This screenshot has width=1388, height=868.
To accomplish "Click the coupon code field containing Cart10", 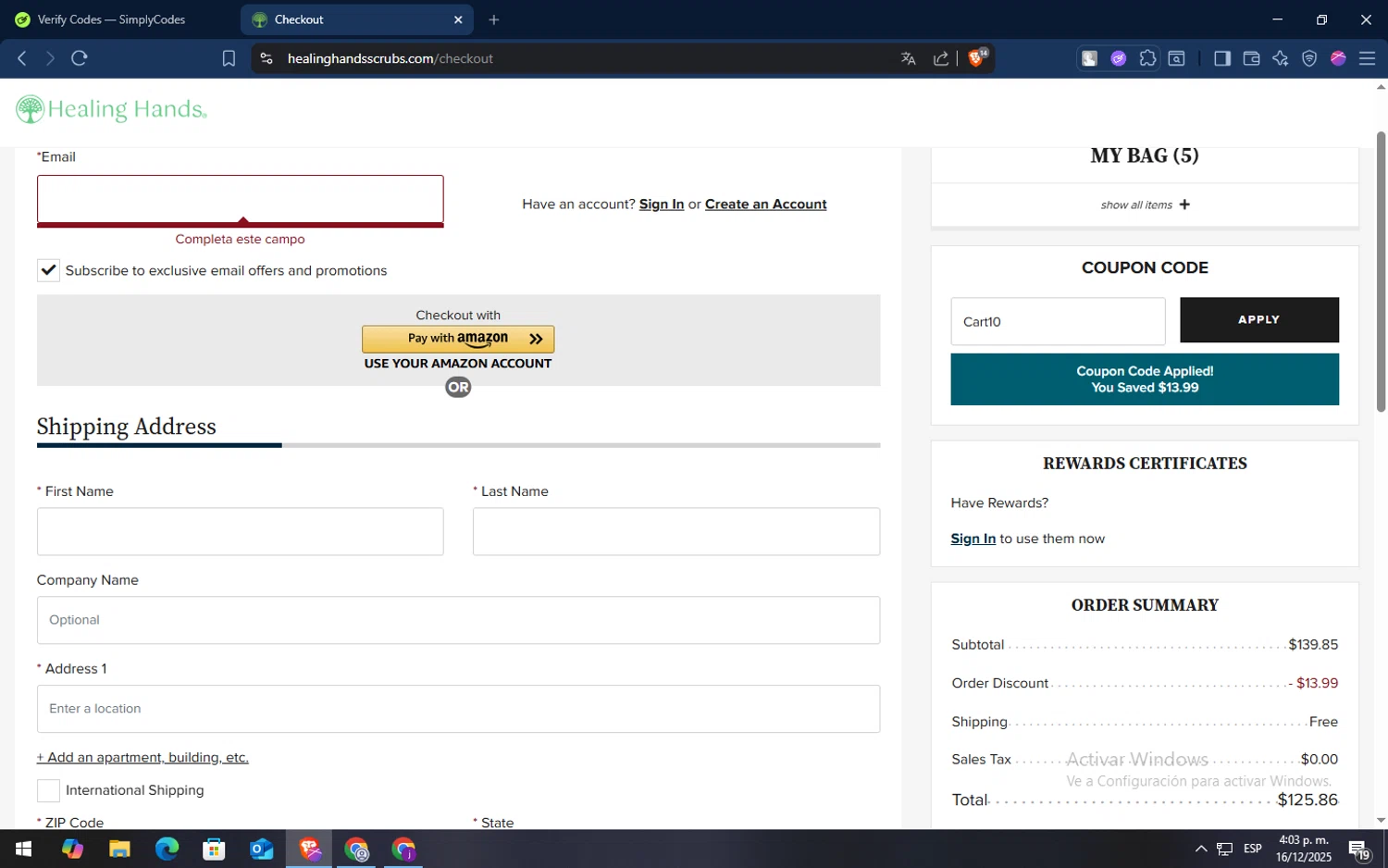I will (x=1058, y=321).
